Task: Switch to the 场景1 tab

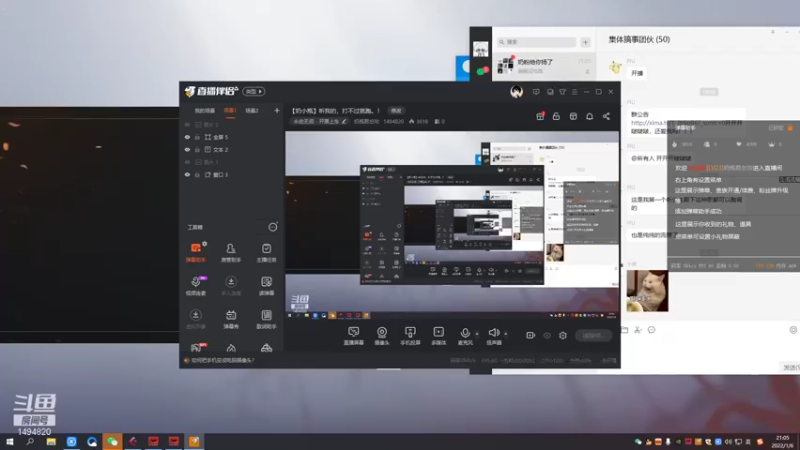Action: pyautogui.click(x=230, y=111)
